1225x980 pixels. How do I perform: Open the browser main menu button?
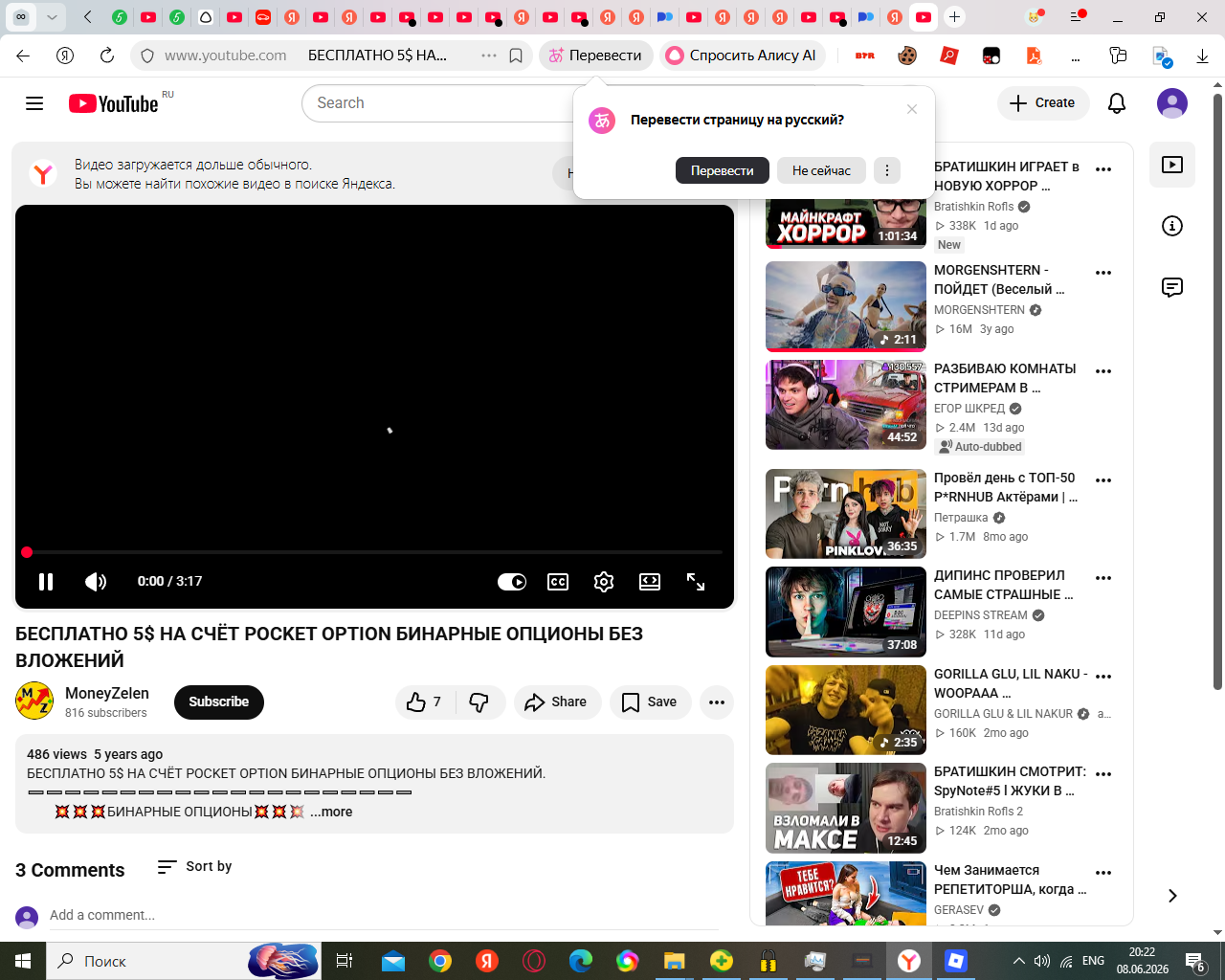(x=1077, y=17)
